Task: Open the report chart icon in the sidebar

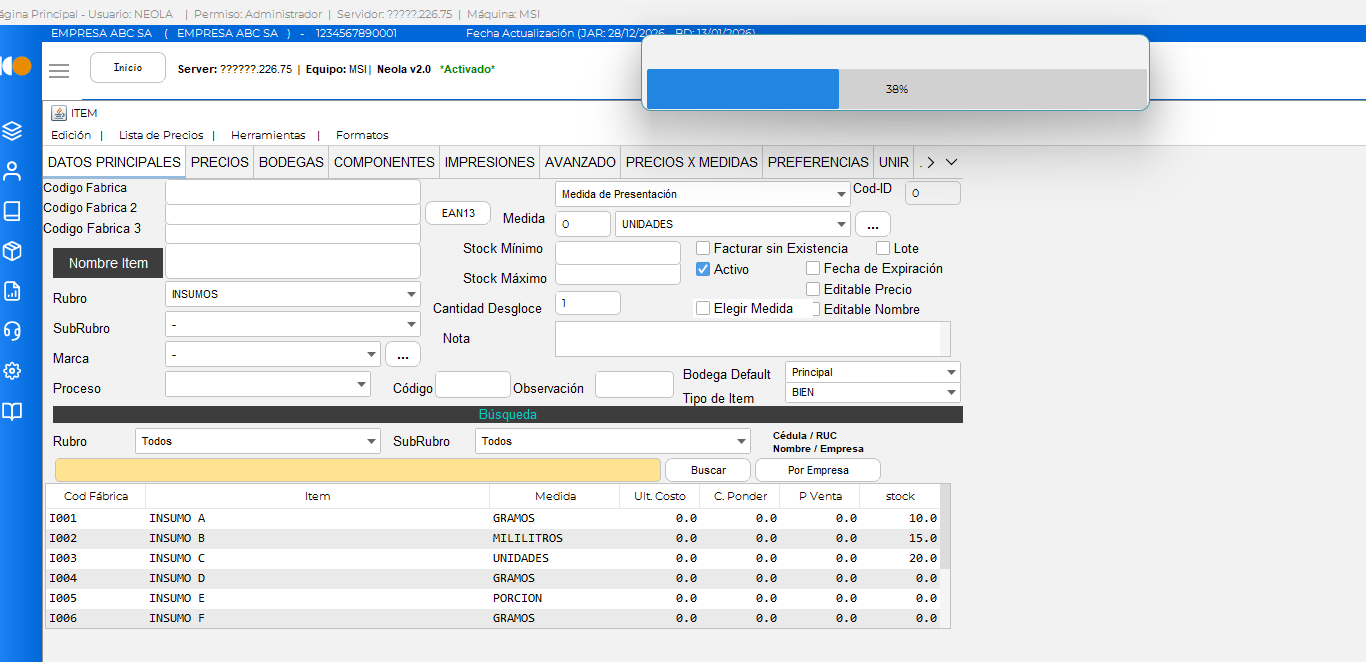Action: pyautogui.click(x=12, y=291)
